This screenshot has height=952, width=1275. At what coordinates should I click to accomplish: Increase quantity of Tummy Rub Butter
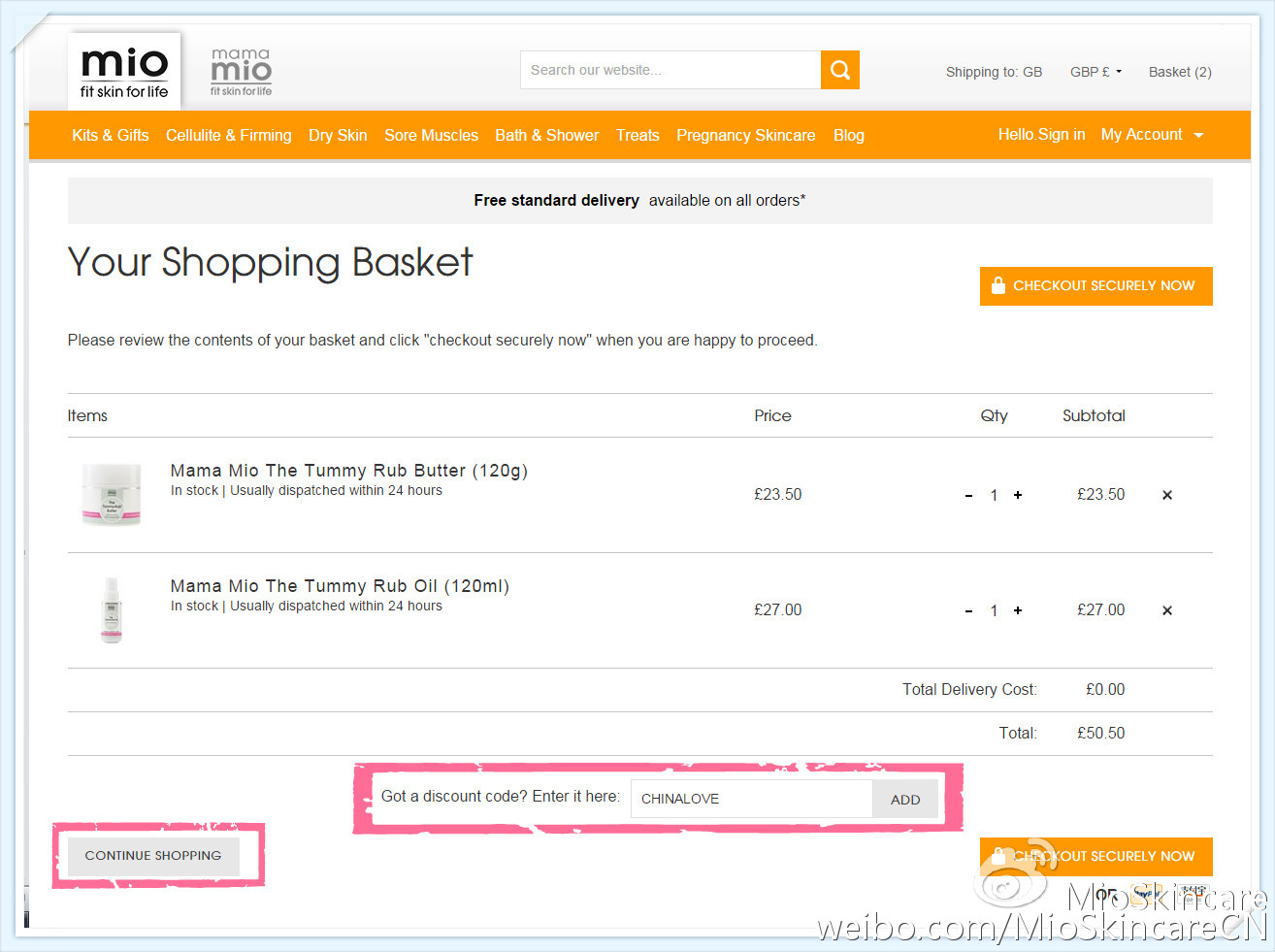[x=1018, y=495]
